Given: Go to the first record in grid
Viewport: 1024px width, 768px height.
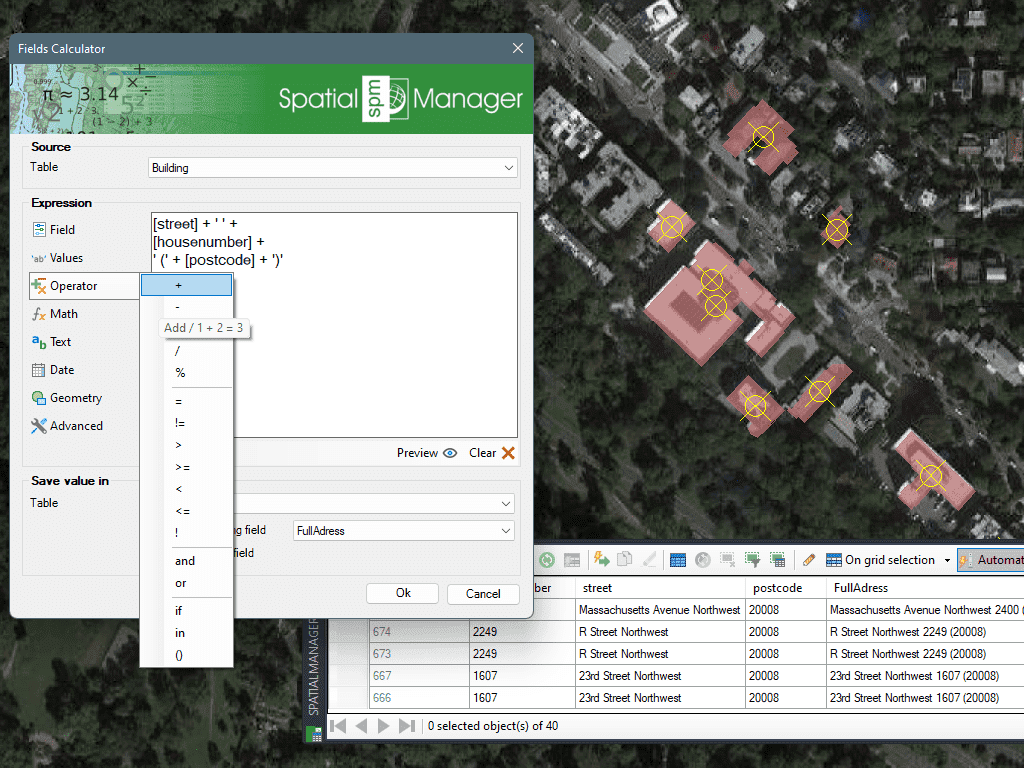Looking at the screenshot, I should coord(338,726).
